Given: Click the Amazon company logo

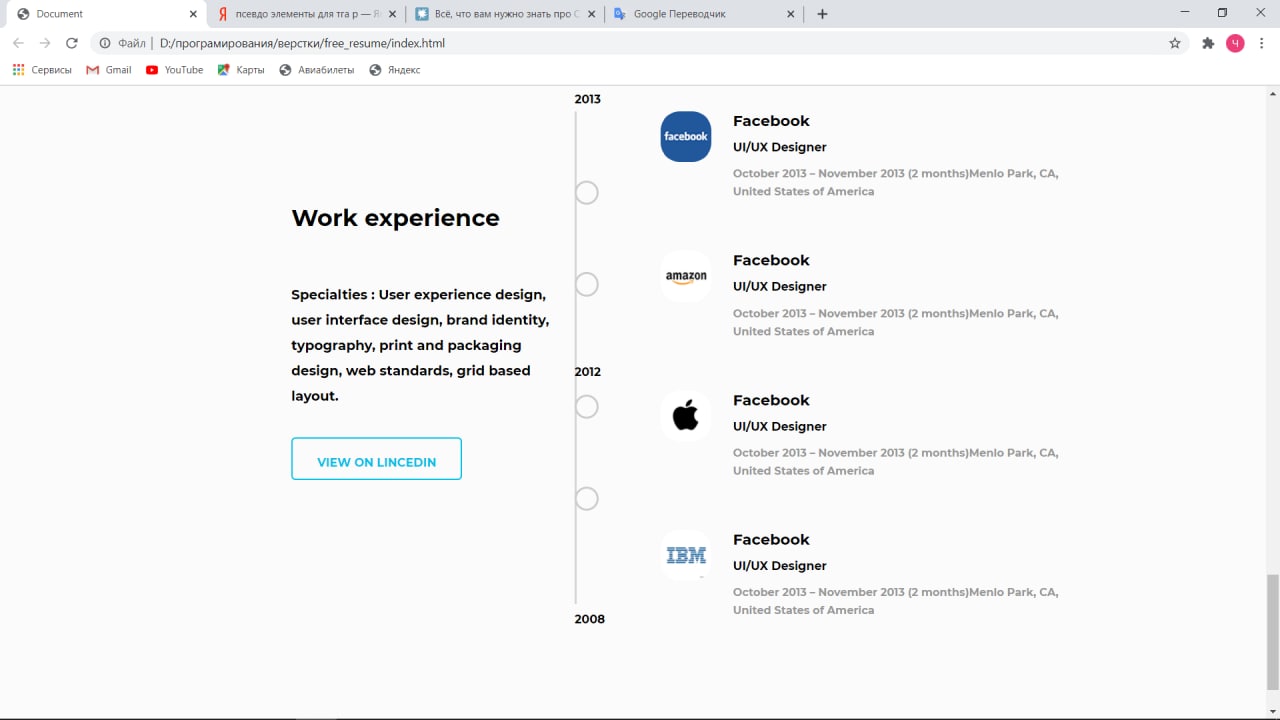Looking at the screenshot, I should click(x=686, y=276).
